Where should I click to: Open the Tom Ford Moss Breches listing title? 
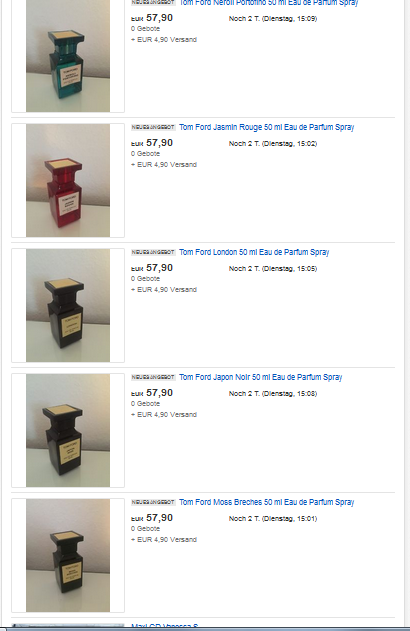click(266, 502)
